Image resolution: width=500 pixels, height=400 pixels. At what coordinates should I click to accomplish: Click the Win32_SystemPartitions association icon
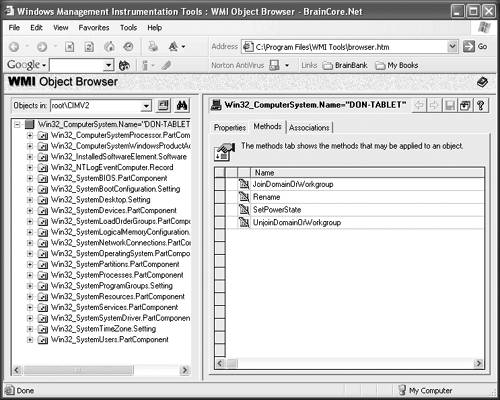(x=43, y=265)
